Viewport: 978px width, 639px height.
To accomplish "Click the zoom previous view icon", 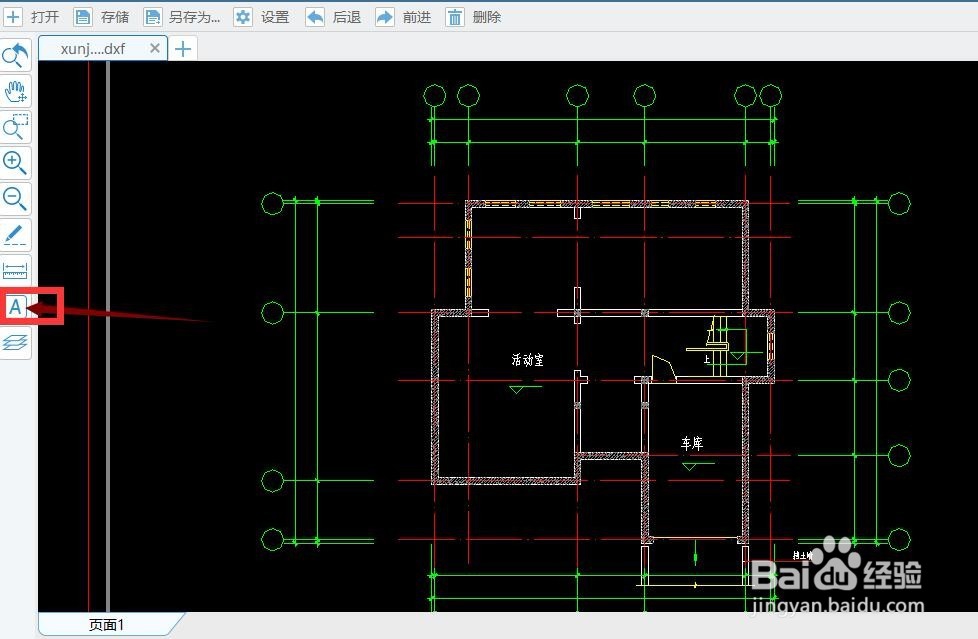I will pyautogui.click(x=15, y=55).
